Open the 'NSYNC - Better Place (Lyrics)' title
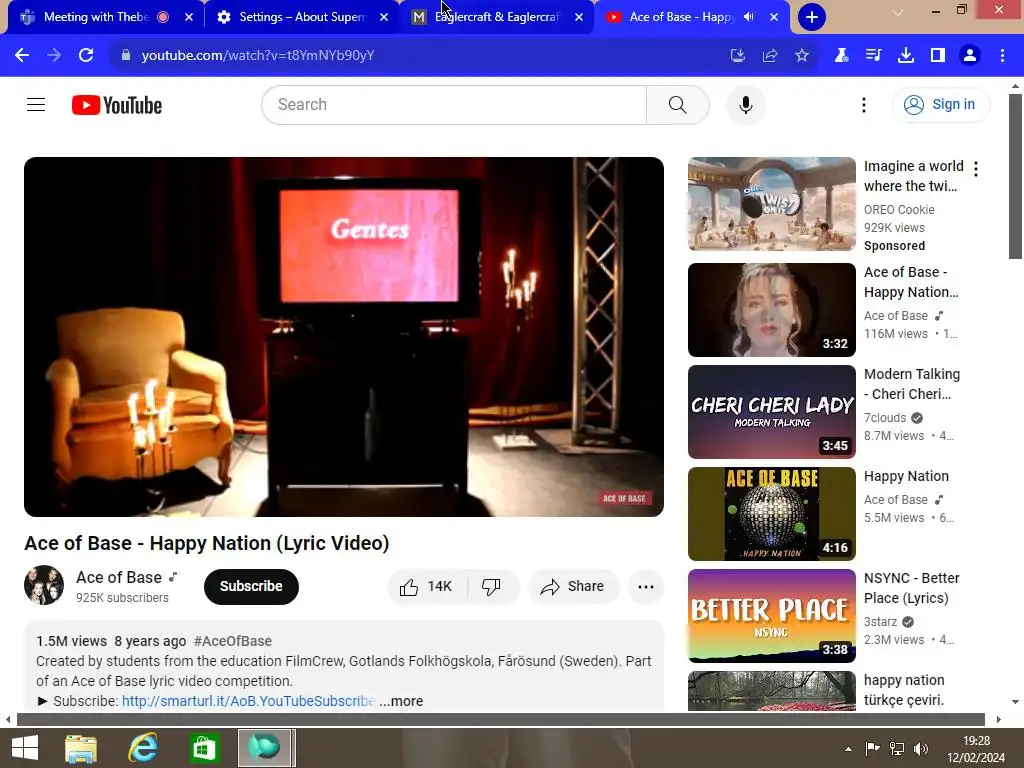1024x768 pixels. pyautogui.click(x=912, y=588)
